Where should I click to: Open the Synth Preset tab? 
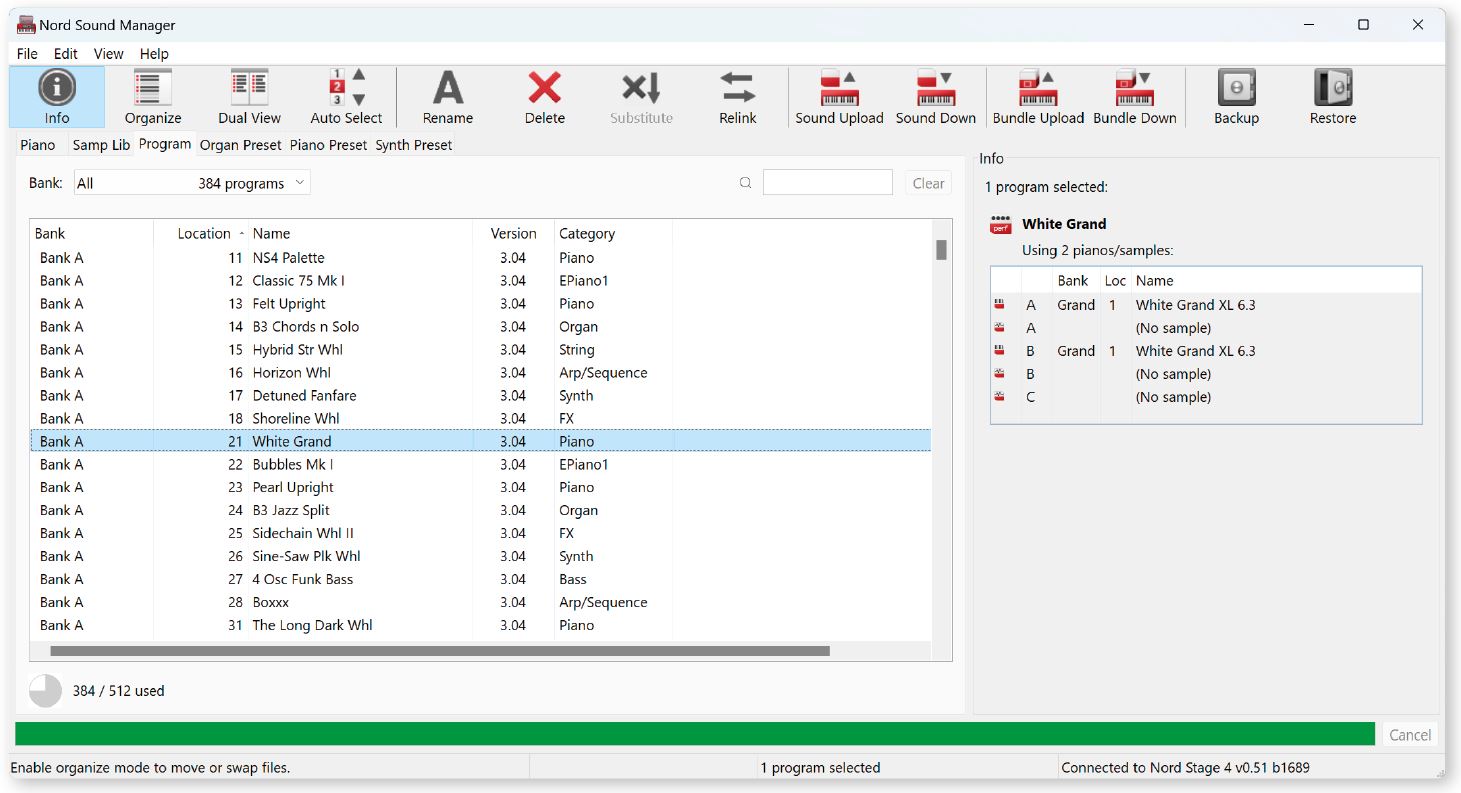414,145
